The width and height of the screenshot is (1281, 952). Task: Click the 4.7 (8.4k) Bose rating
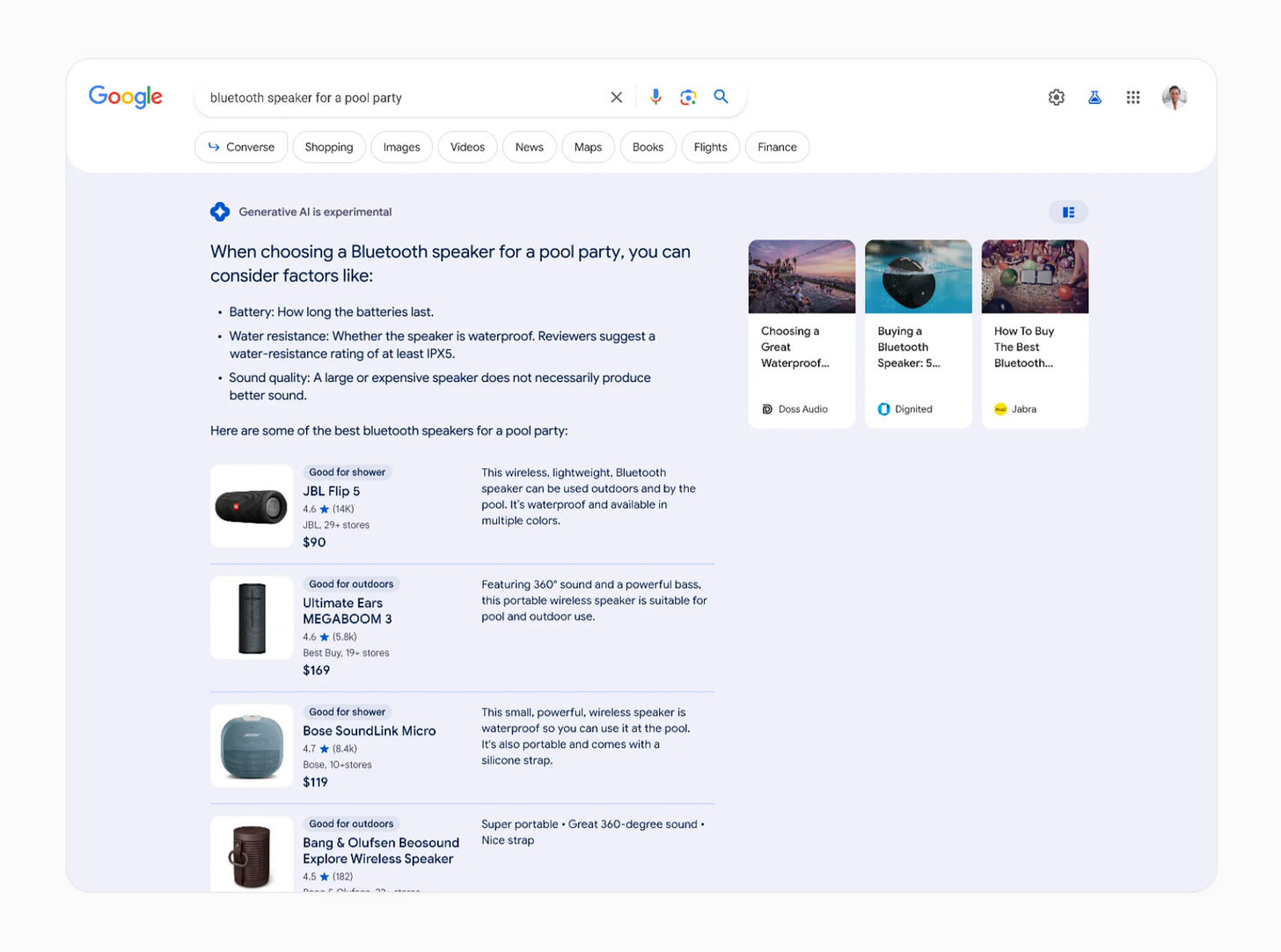330,749
